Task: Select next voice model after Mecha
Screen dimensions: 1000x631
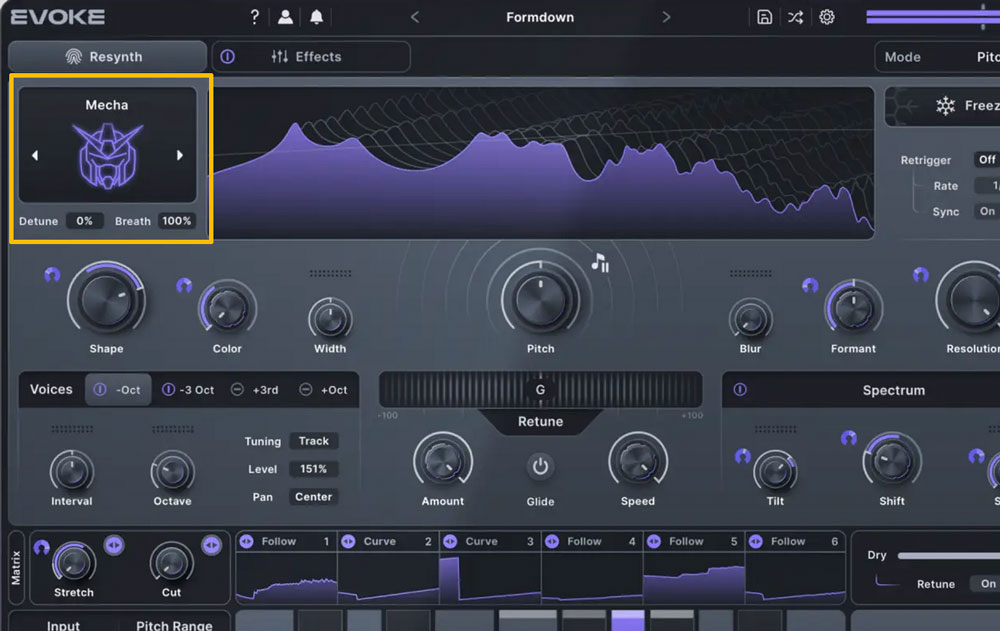Action: point(180,155)
